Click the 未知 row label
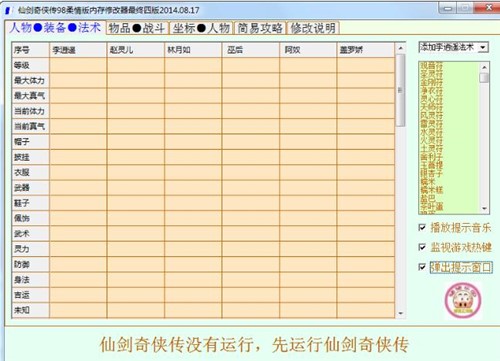This screenshot has width=500, height=361. [x=30, y=310]
